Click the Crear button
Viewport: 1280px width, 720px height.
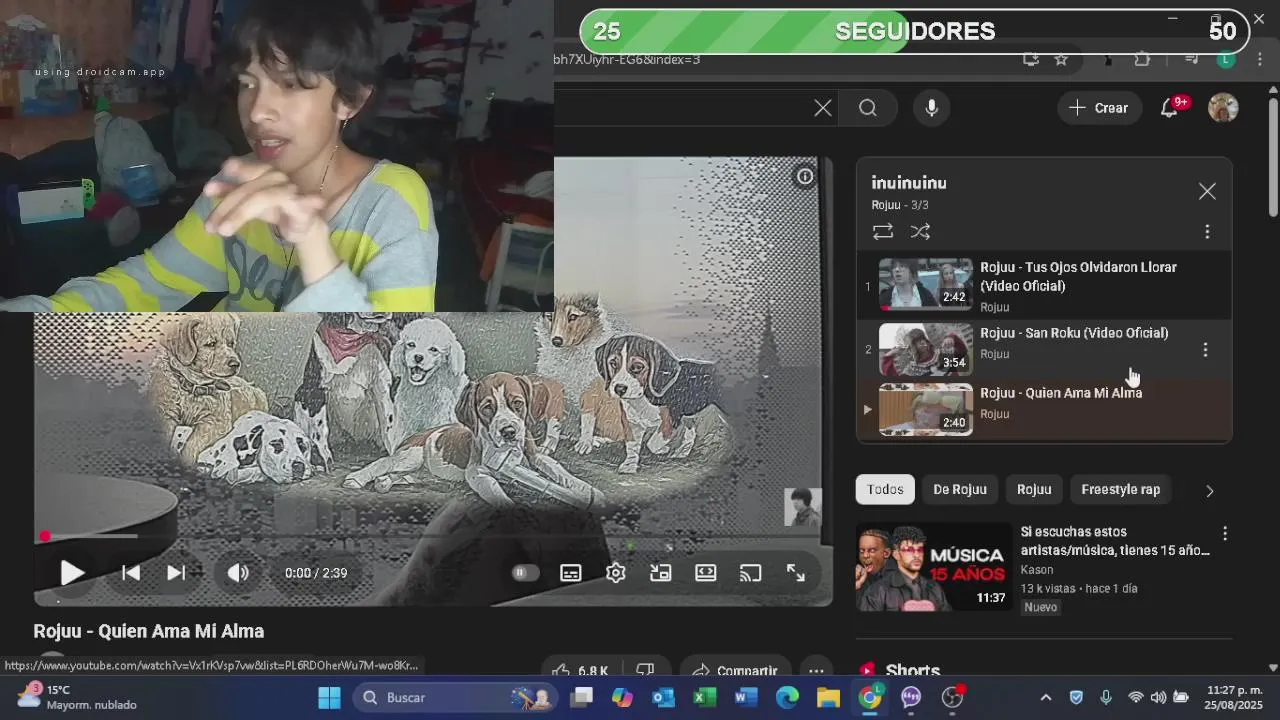click(1098, 108)
